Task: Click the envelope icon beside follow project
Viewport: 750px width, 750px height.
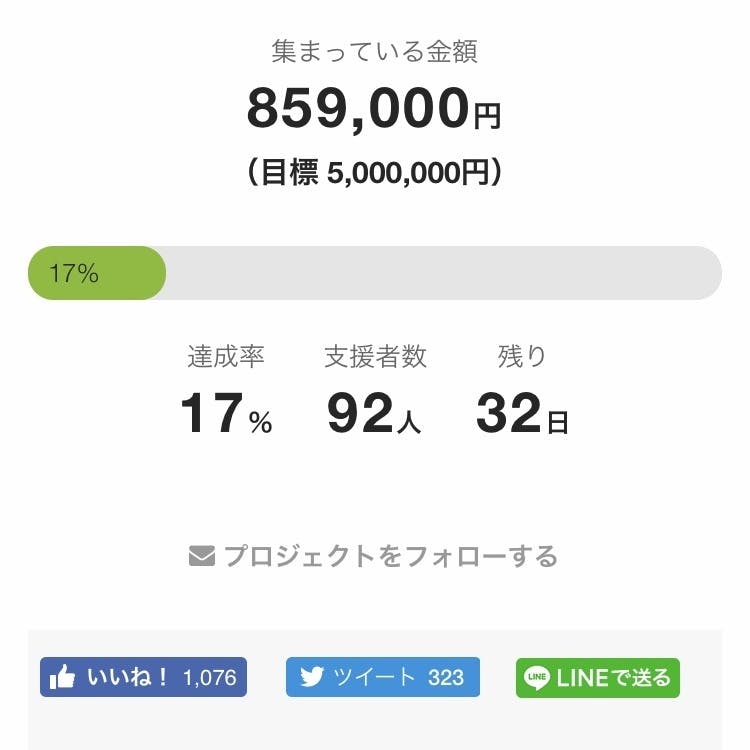Action: (x=201, y=556)
